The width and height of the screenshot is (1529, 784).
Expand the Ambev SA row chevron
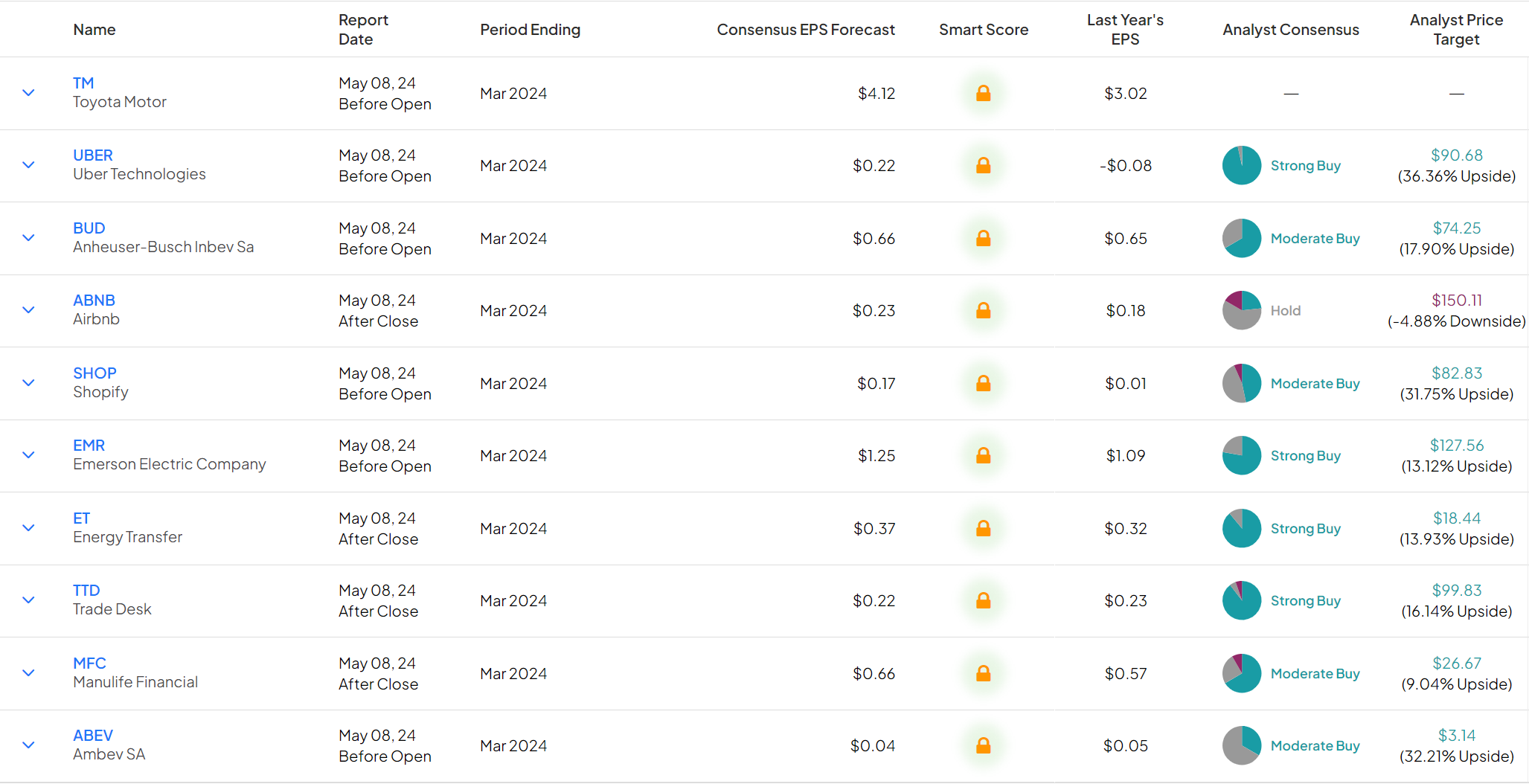point(28,745)
